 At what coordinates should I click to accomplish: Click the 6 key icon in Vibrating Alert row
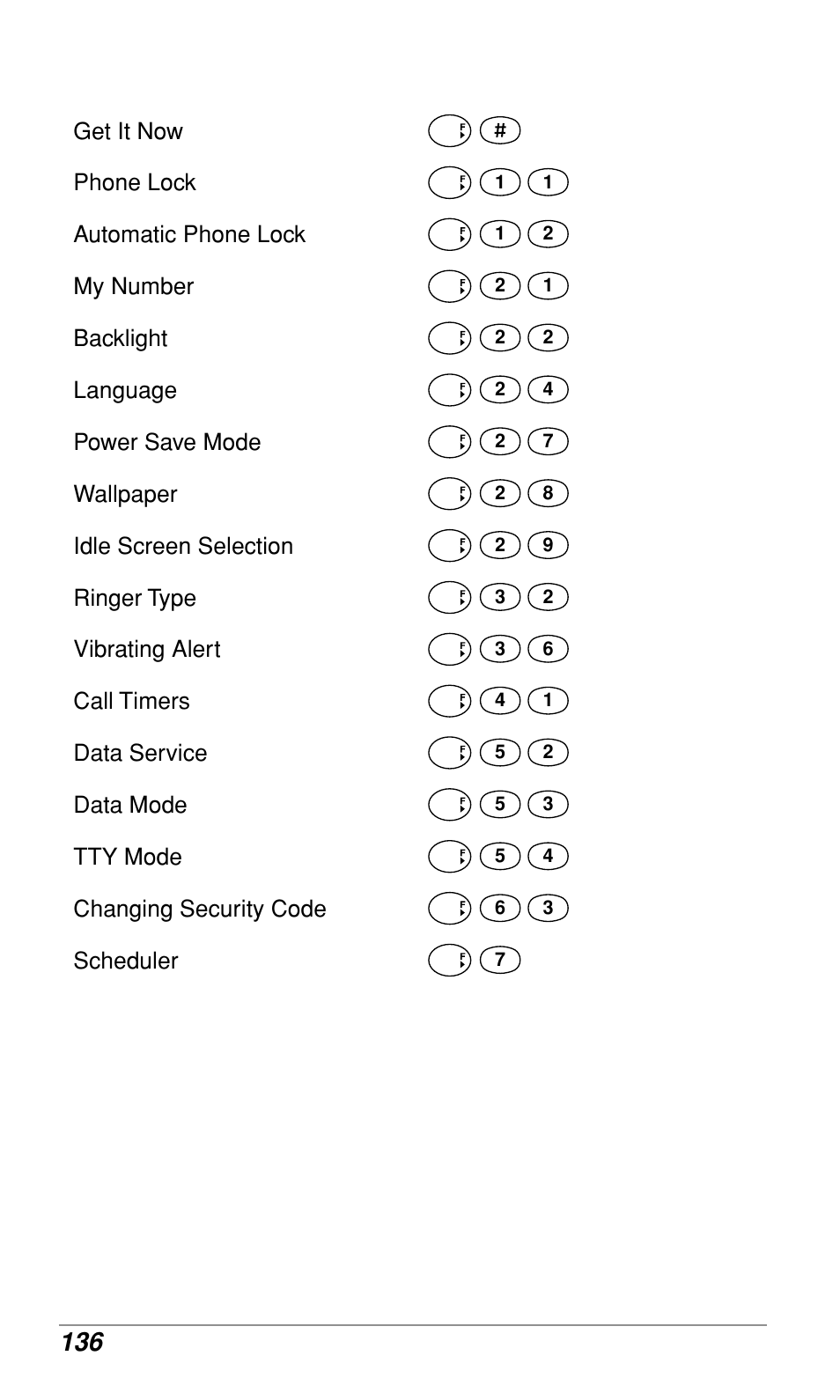tap(548, 649)
